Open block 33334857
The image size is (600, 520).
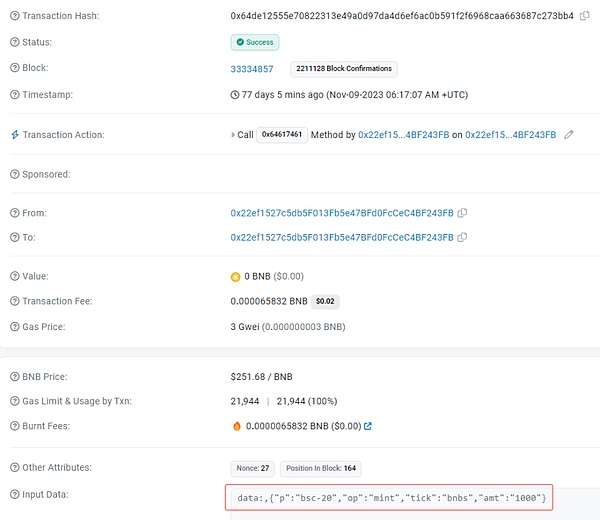click(252, 69)
